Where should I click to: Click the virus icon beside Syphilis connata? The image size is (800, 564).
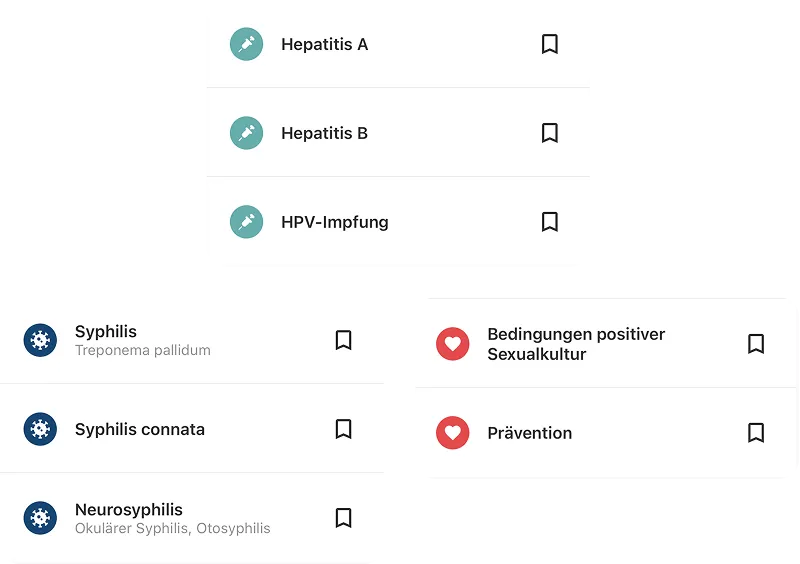(40, 429)
